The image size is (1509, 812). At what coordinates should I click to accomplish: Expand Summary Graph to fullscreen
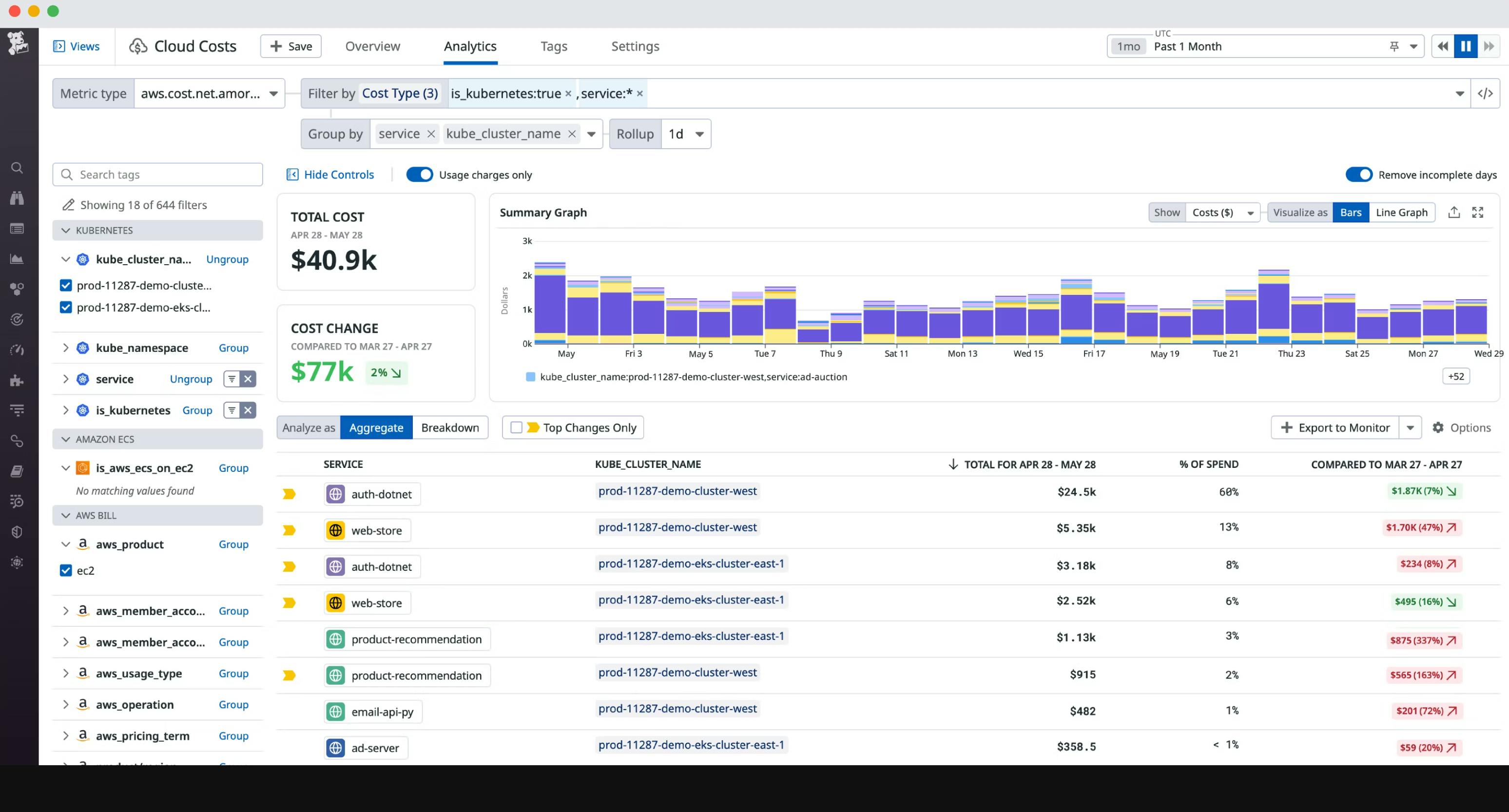(x=1477, y=212)
